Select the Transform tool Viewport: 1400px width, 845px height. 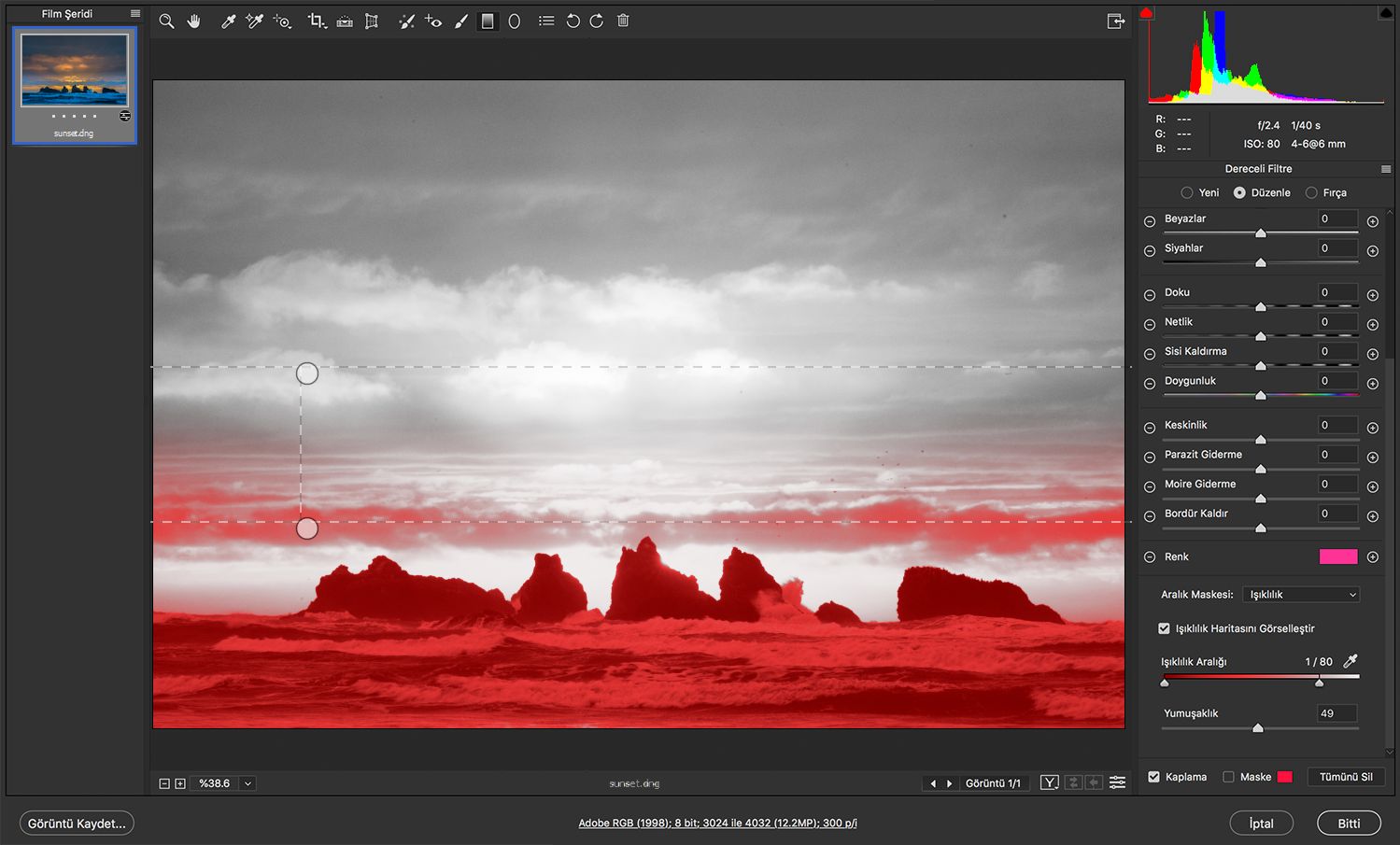(372, 21)
